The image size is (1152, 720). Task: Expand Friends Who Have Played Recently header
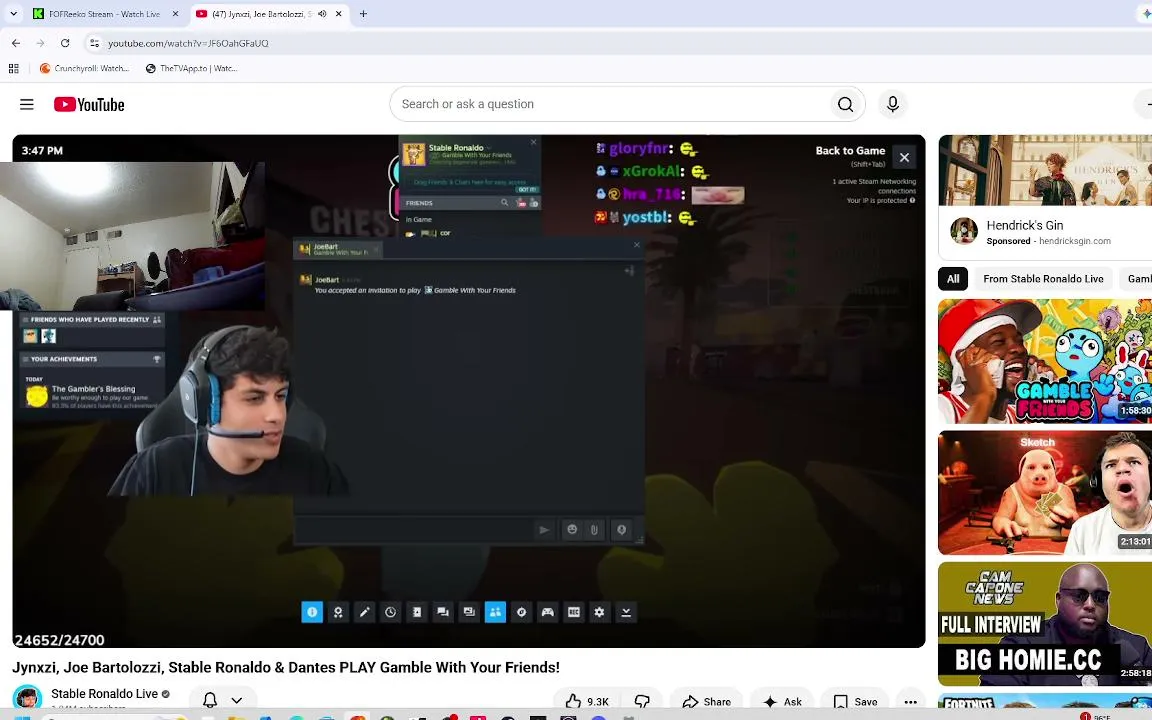93,320
